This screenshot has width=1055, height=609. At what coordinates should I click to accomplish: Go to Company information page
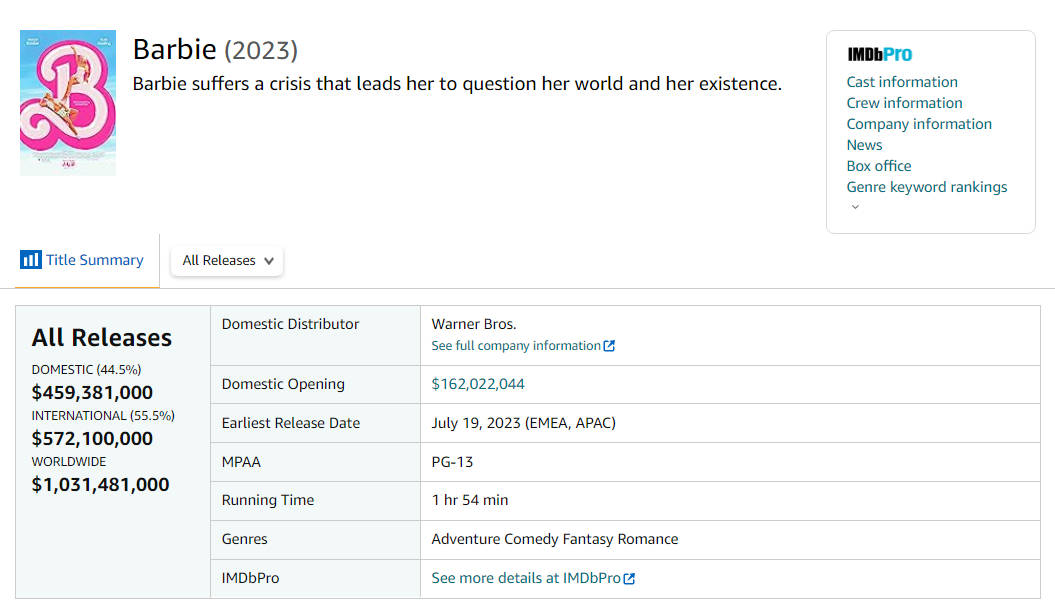(919, 124)
